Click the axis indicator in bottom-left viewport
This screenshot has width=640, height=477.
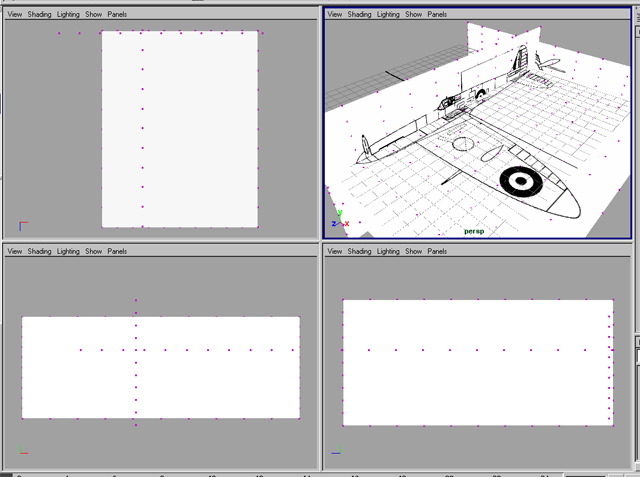(x=24, y=450)
